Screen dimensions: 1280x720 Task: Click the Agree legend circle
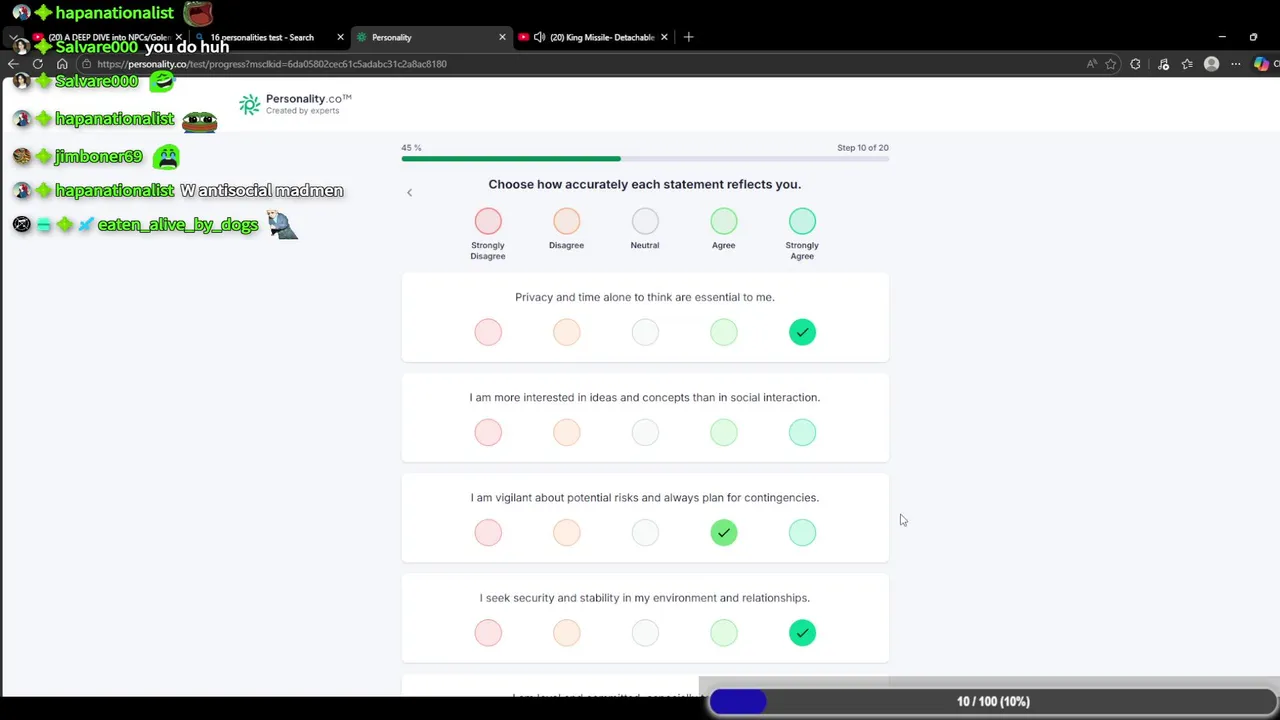[x=724, y=221]
